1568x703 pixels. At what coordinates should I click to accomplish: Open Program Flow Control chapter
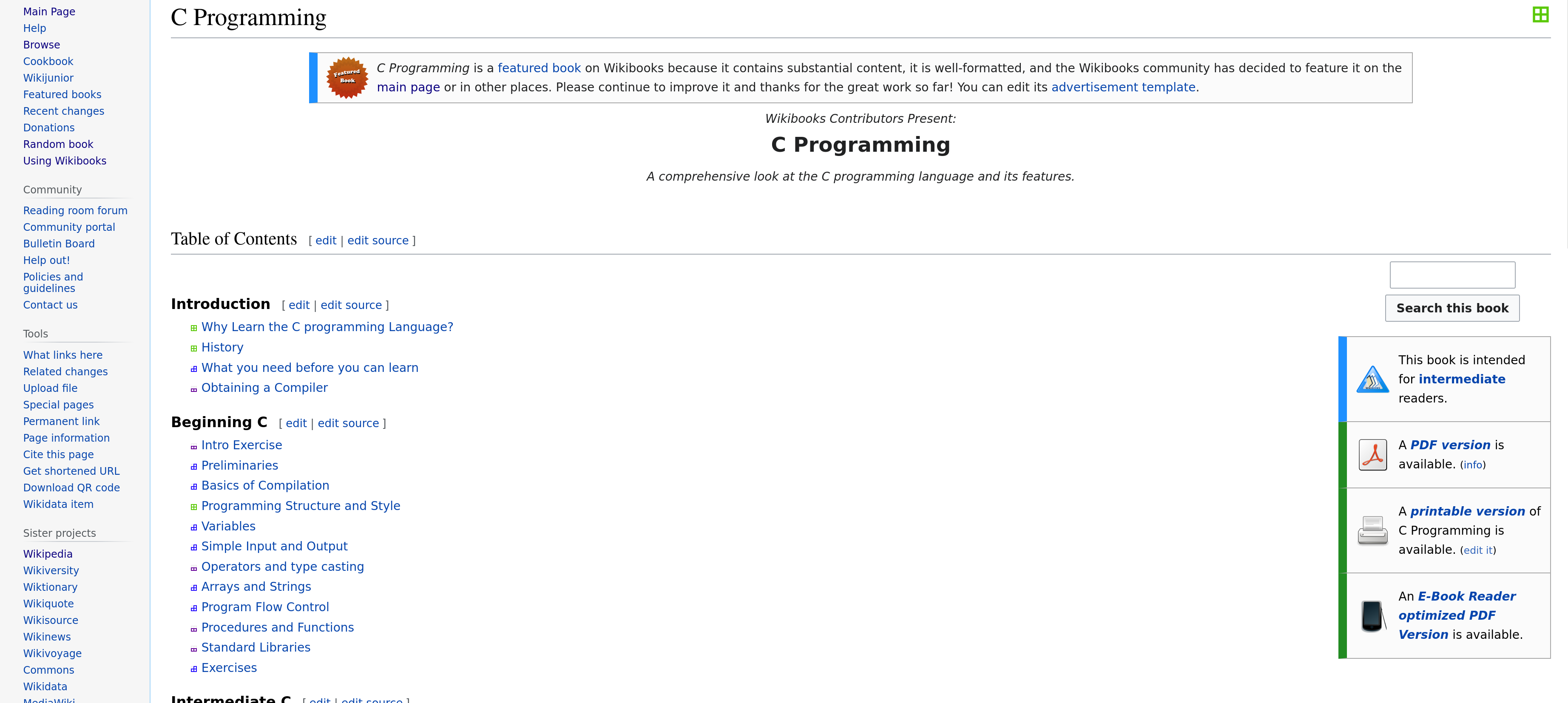tap(265, 607)
